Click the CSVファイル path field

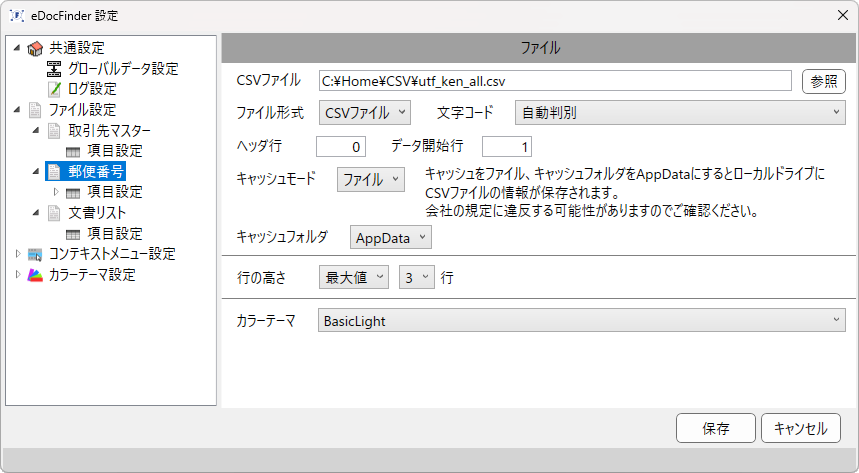(x=555, y=81)
